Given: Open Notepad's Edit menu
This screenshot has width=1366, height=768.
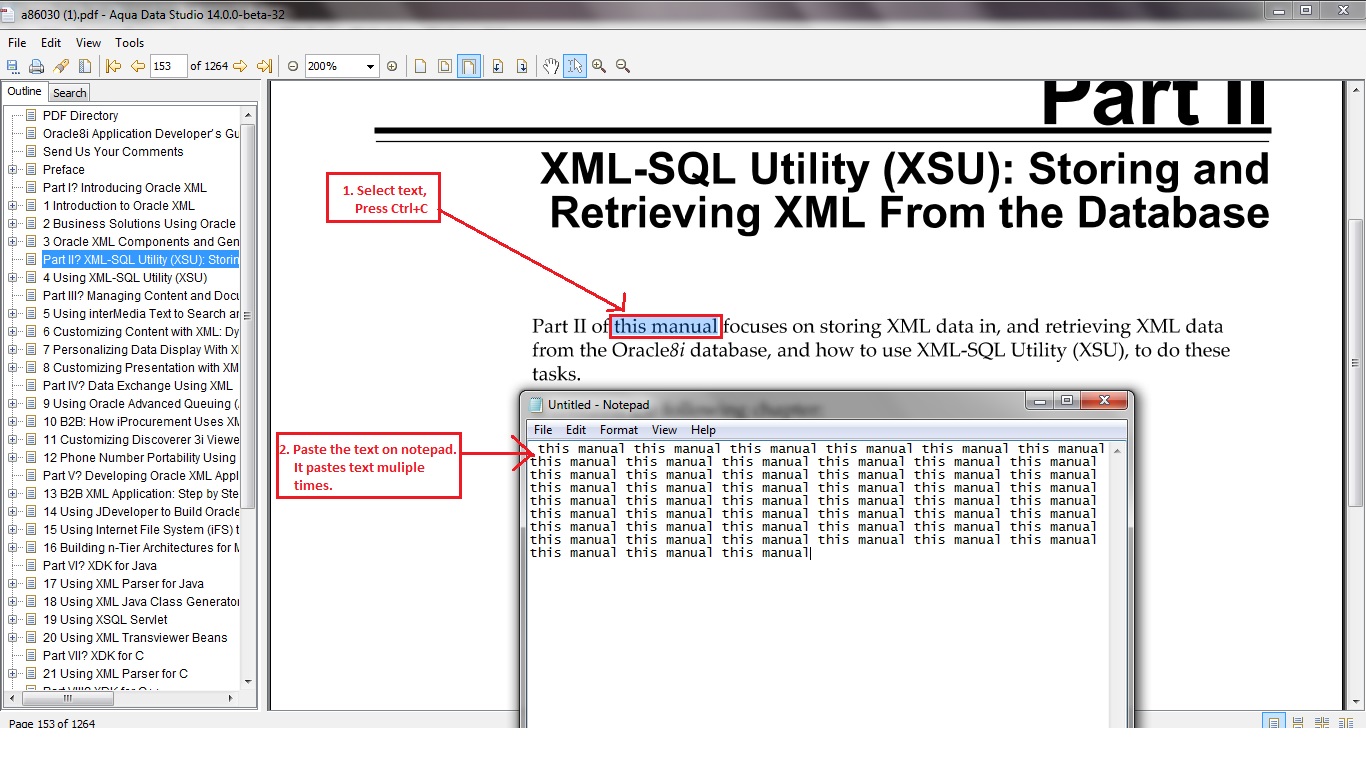Looking at the screenshot, I should (576, 430).
